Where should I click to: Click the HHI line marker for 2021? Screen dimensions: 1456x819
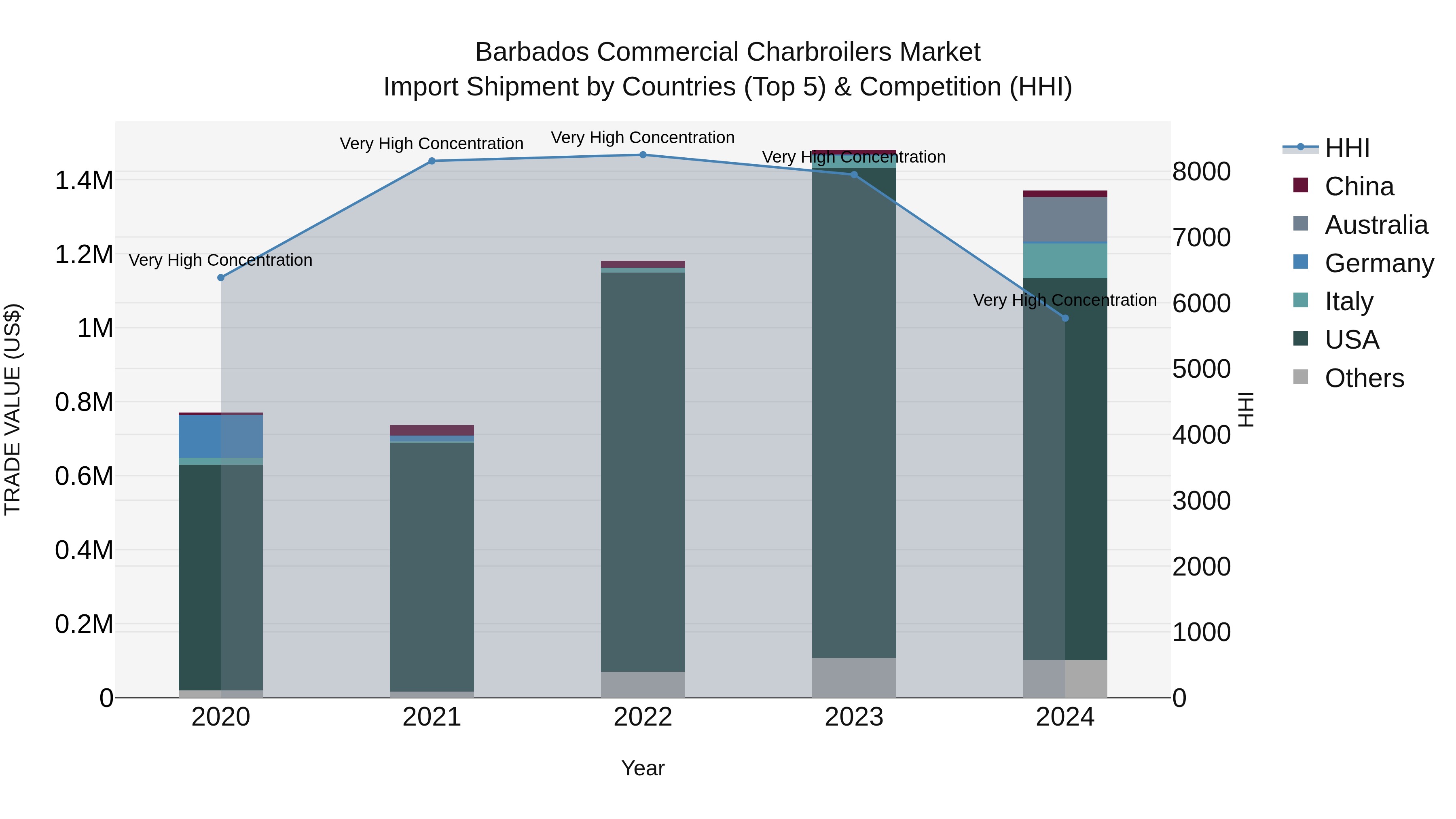point(432,161)
